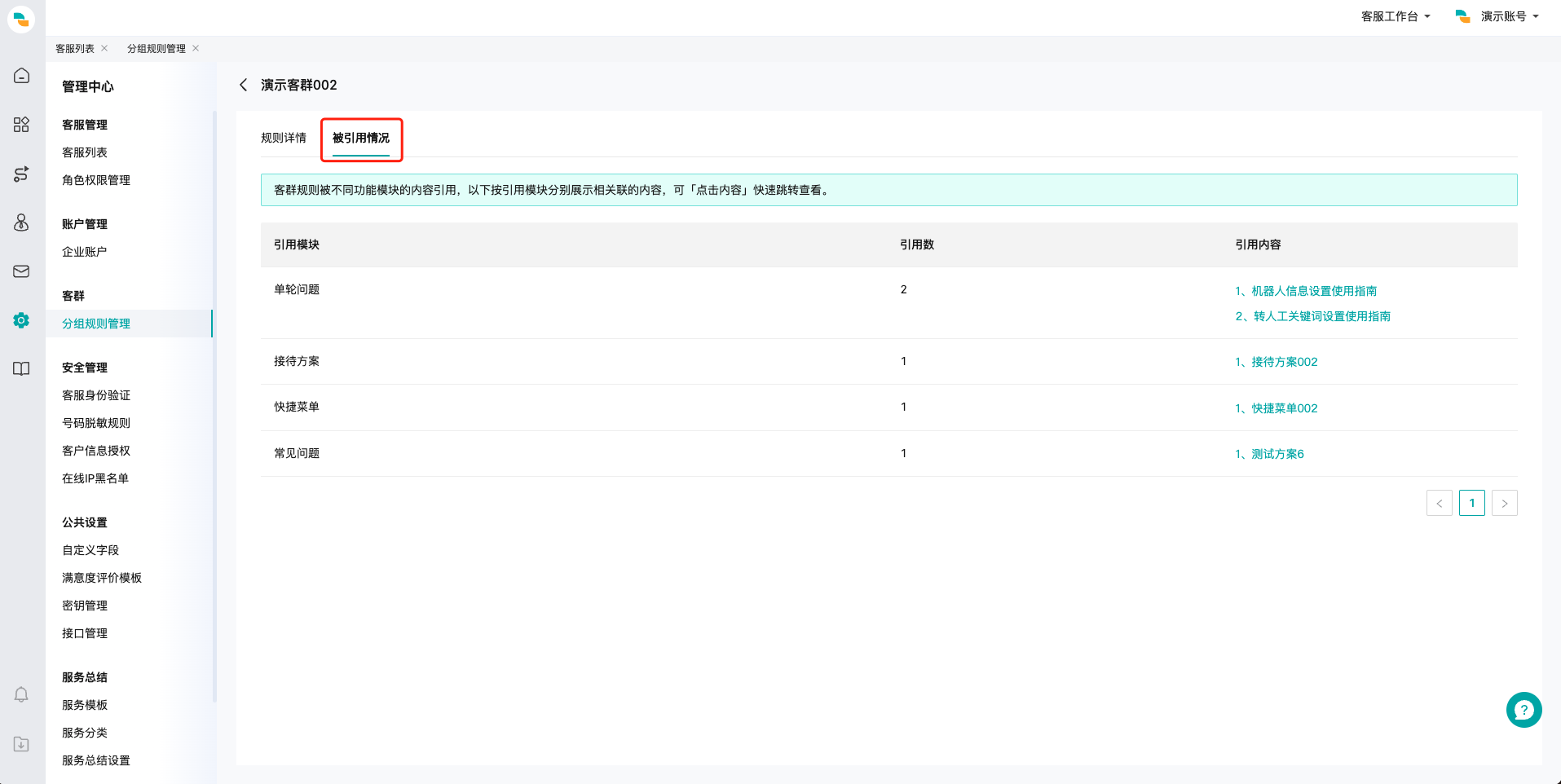The width and height of the screenshot is (1561, 784).
Task: Open link 机器人信息设置使用指南
Action: pyautogui.click(x=1306, y=291)
